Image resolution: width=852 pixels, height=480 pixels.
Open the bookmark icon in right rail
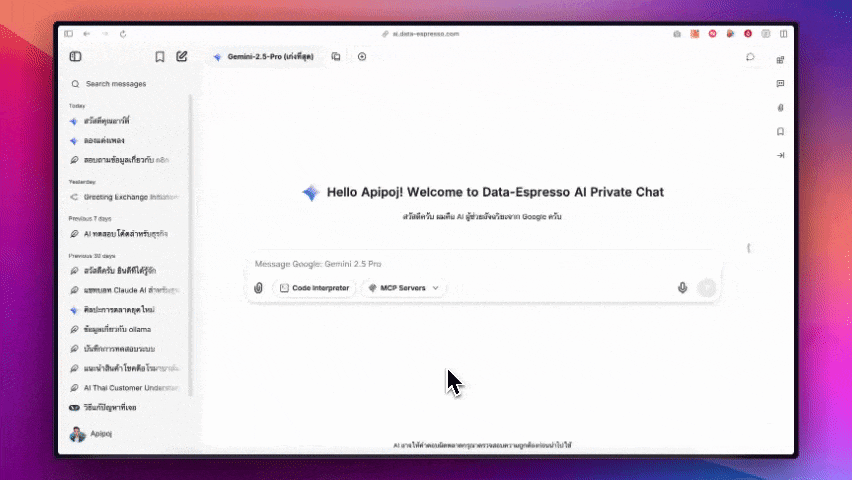tap(780, 132)
